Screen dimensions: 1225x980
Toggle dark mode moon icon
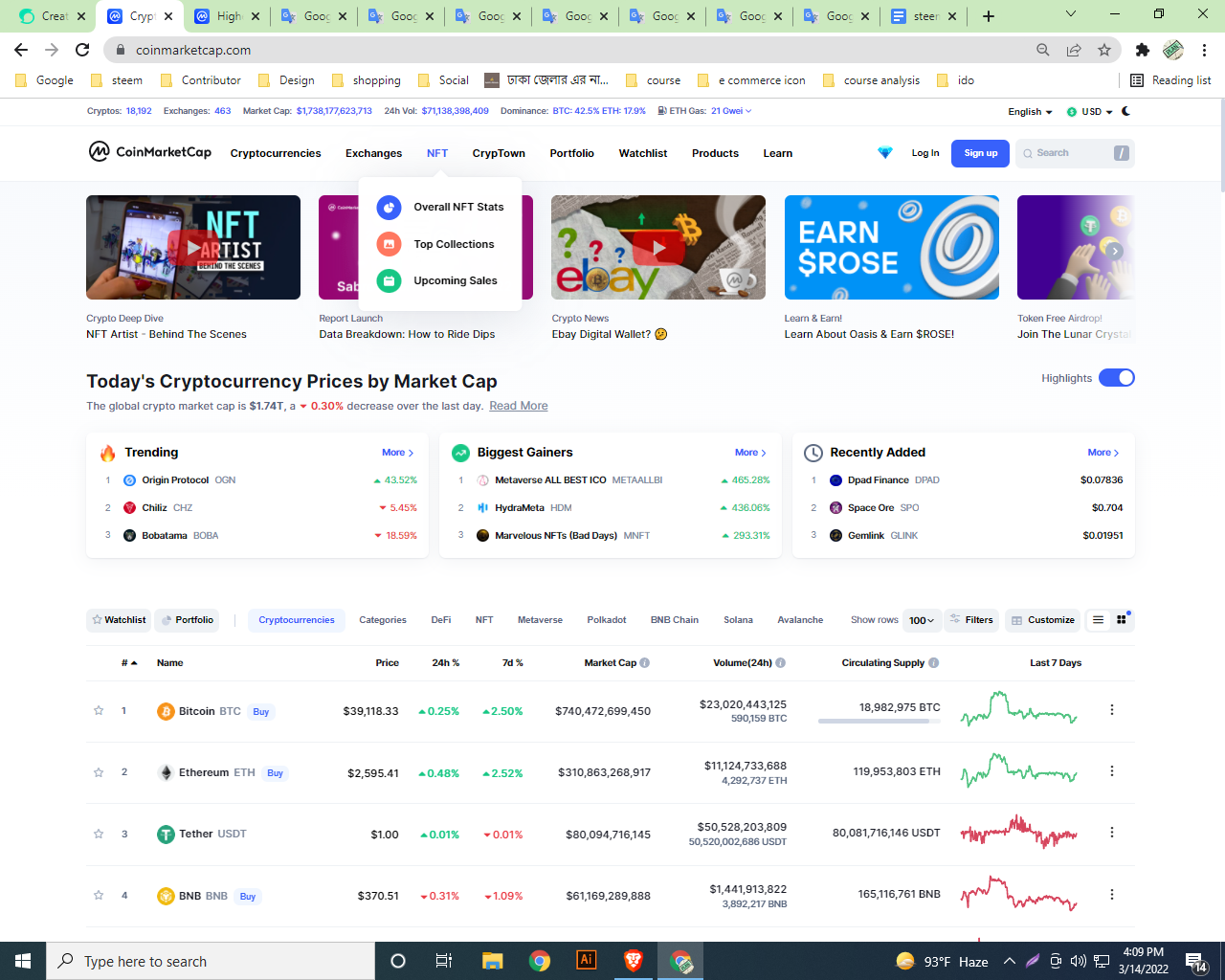[x=1125, y=111]
